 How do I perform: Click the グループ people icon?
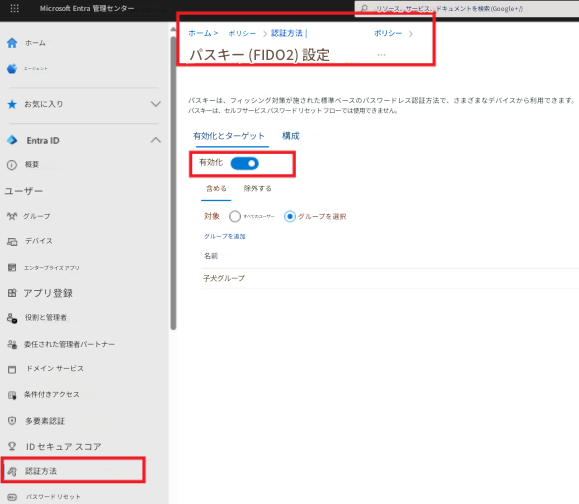point(12,216)
